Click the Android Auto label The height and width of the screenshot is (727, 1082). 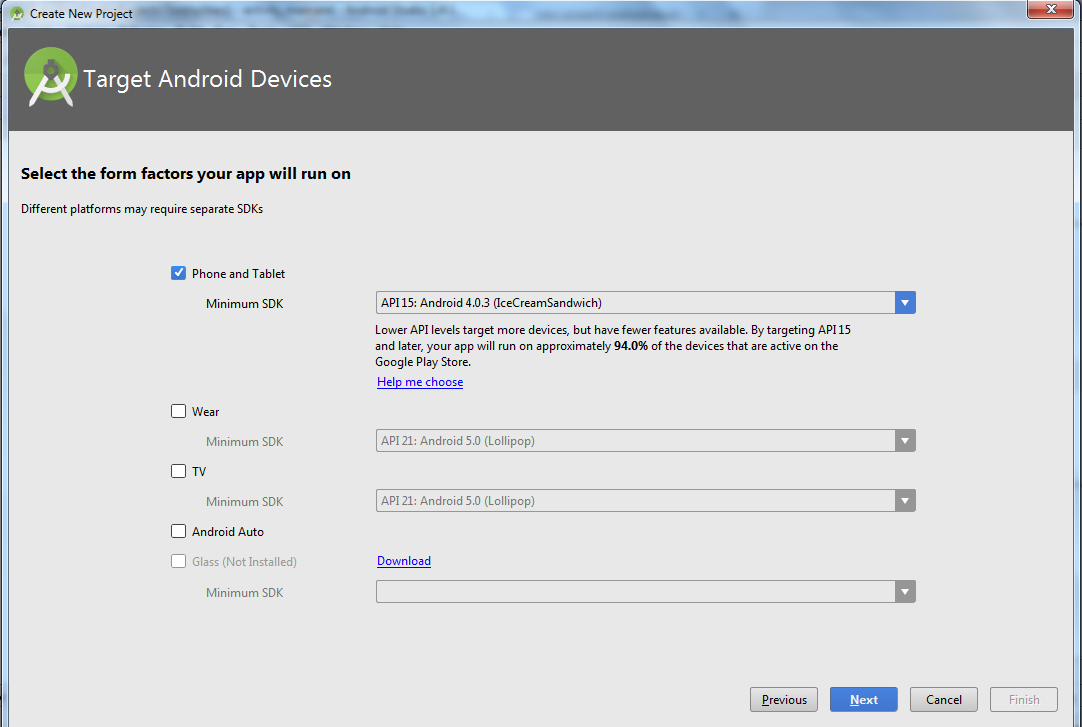tap(228, 532)
